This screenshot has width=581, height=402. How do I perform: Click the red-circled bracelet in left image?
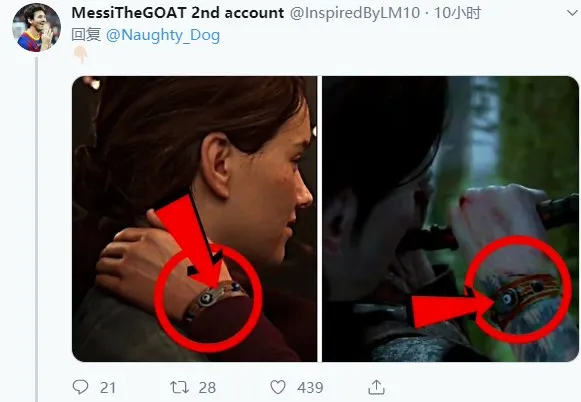[208, 298]
